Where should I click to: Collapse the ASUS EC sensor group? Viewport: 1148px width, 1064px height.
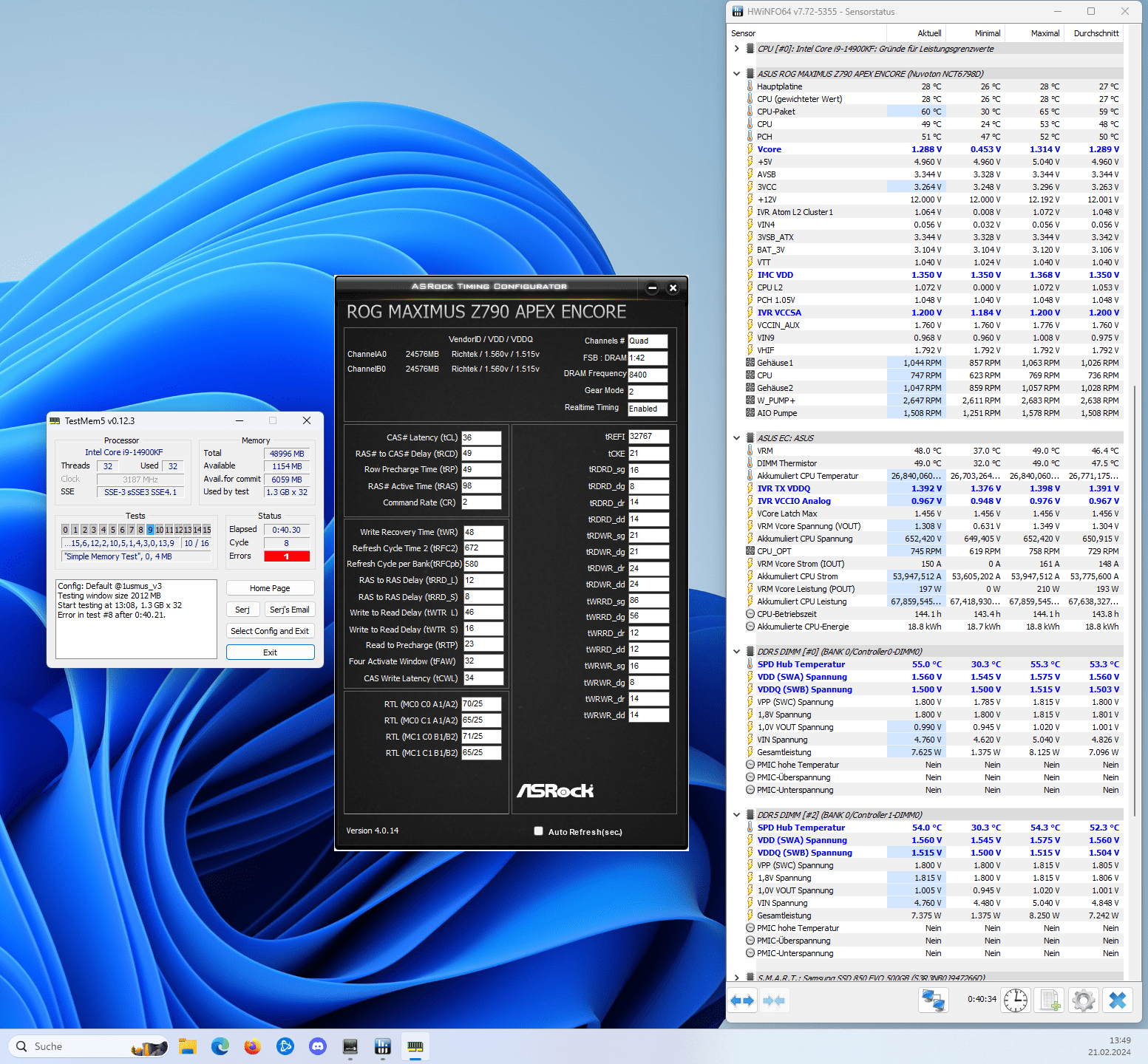pyautogui.click(x=736, y=438)
